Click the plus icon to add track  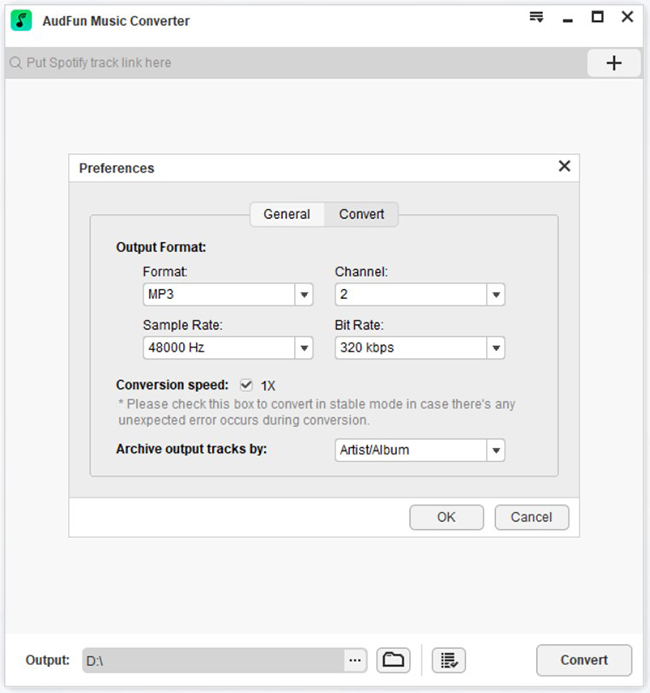tap(614, 63)
